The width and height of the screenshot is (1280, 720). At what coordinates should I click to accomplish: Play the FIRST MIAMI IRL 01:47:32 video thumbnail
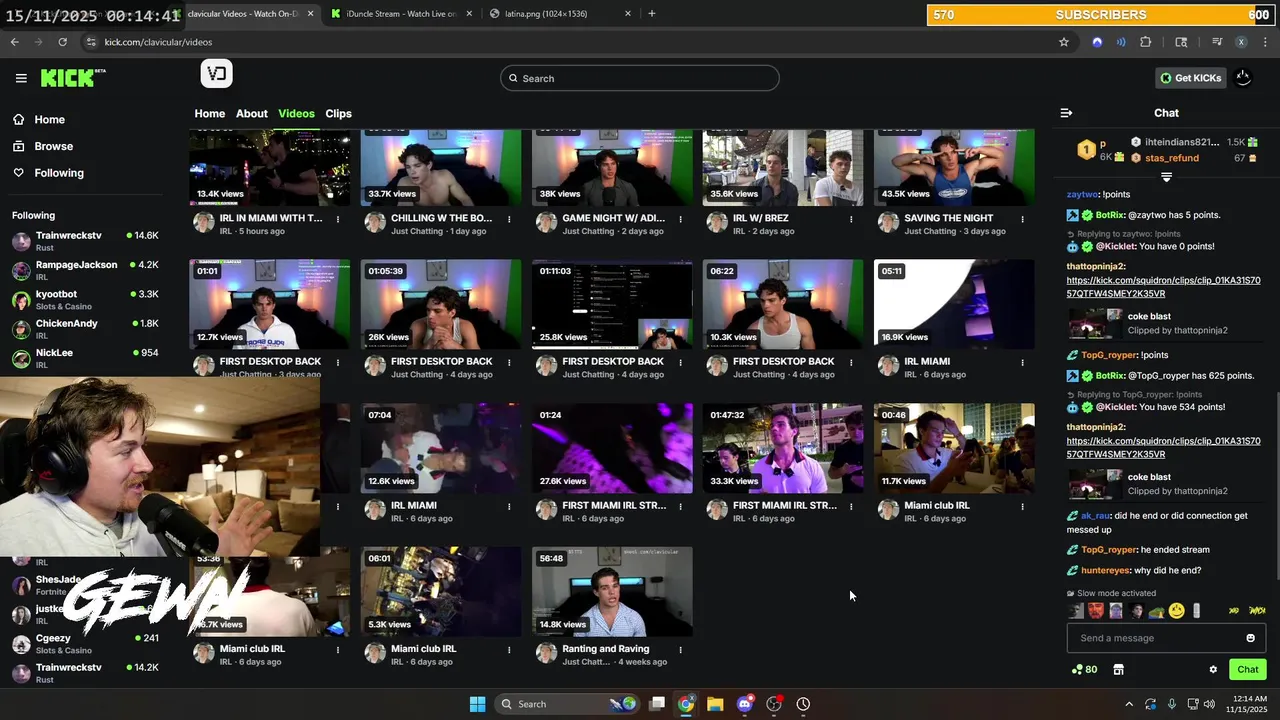[783, 448]
